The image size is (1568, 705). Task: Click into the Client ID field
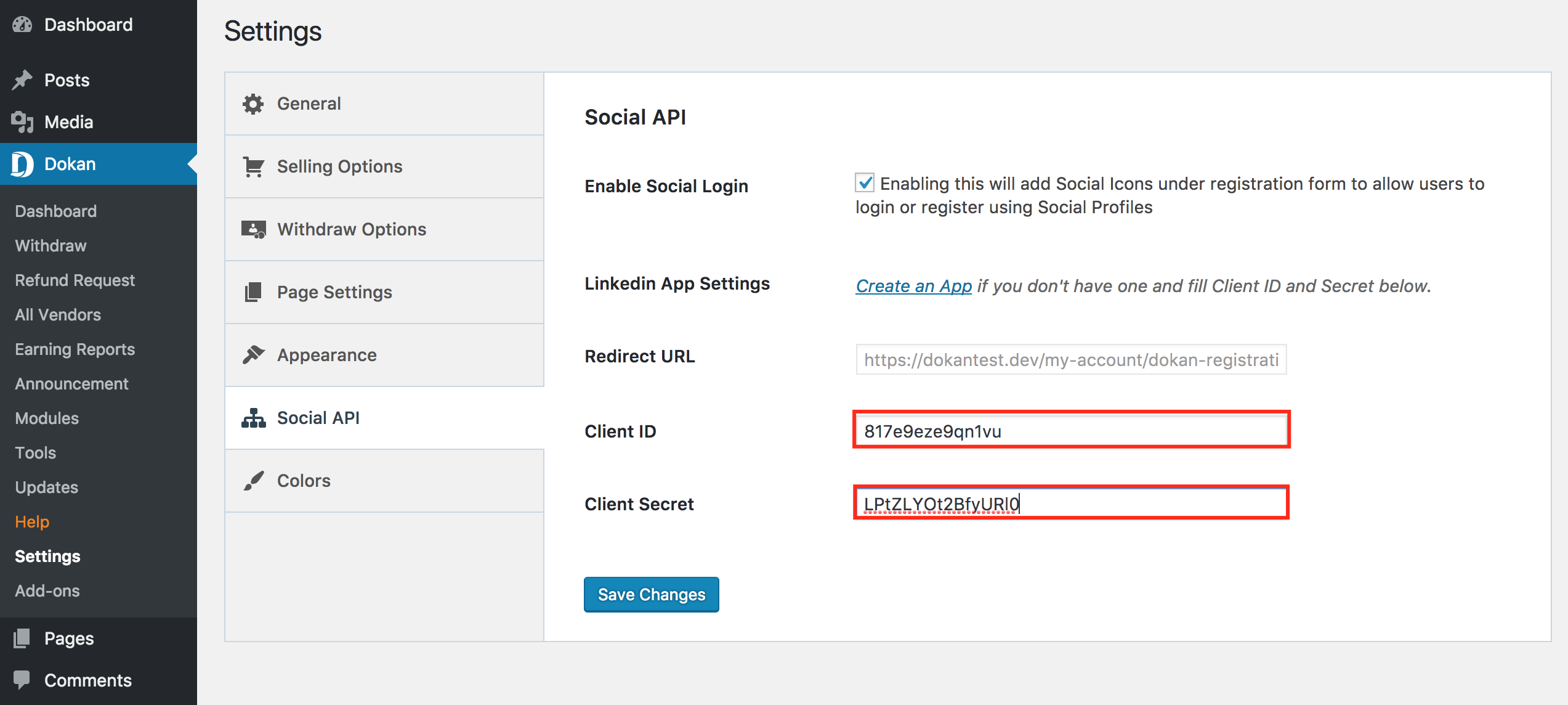click(x=1071, y=430)
